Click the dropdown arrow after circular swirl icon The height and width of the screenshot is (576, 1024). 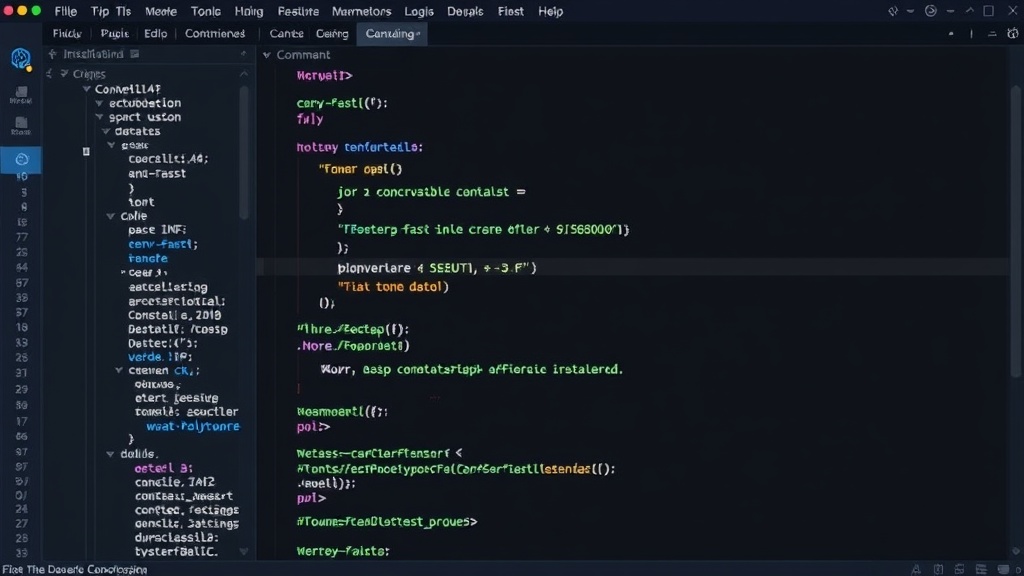[x=950, y=11]
